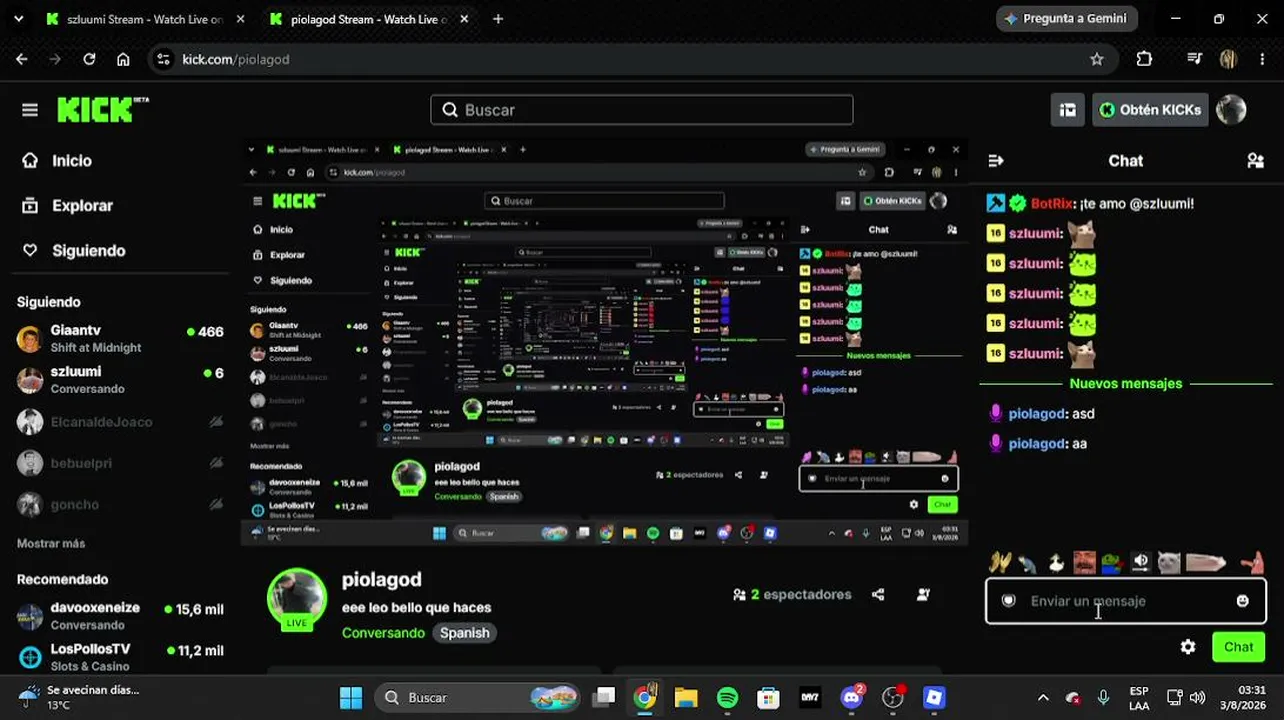Click the Conversando category link under piolagod
Screen dimensions: 1284x720
(383, 632)
